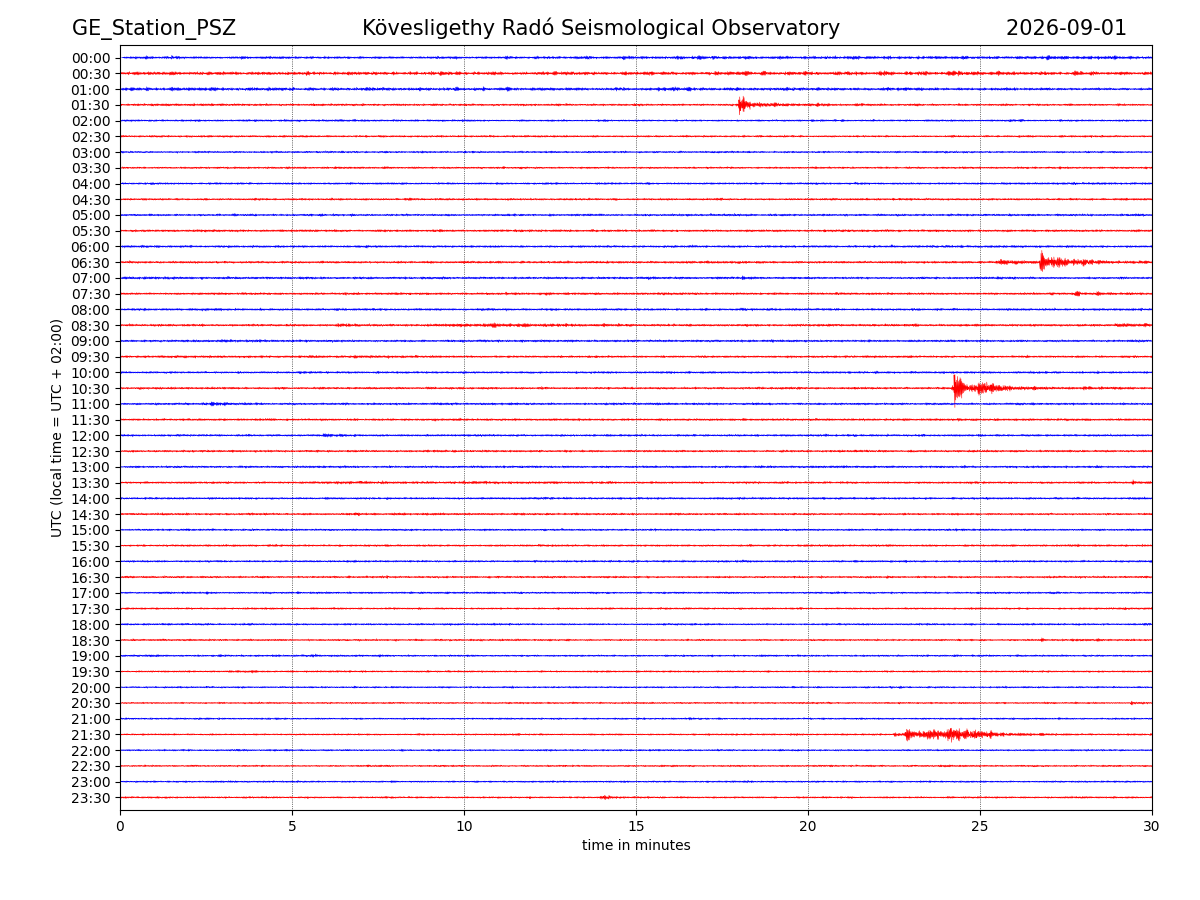Click the 2026-09-01 date label
Viewport: 1200px width, 900px height.
(1066, 28)
